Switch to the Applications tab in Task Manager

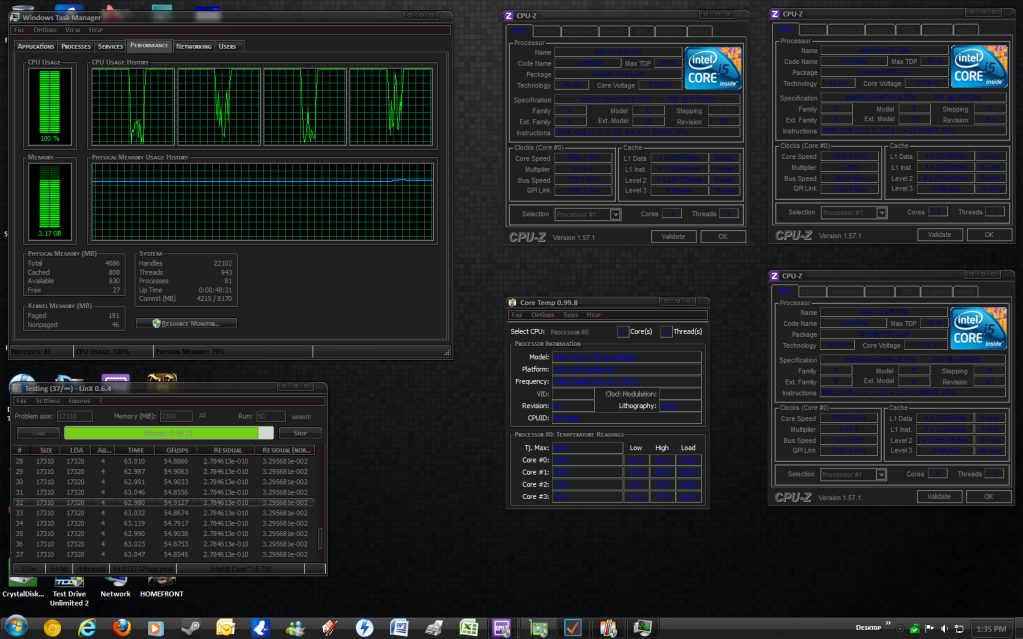pos(36,46)
